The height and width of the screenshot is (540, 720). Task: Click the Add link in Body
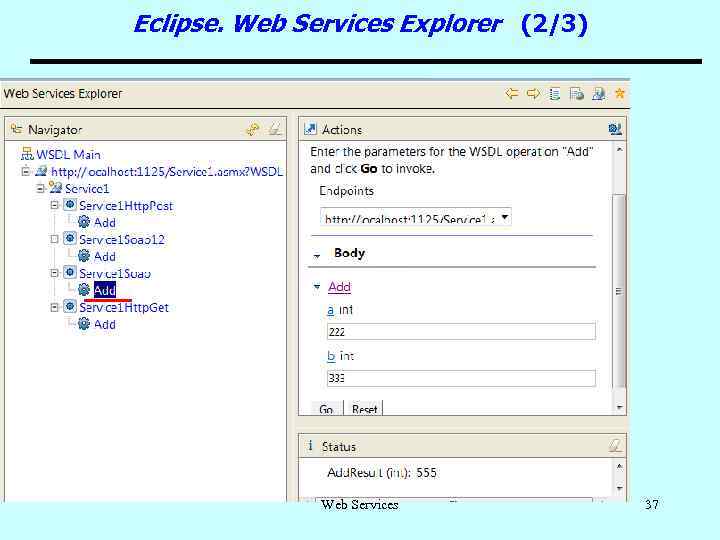(340, 287)
